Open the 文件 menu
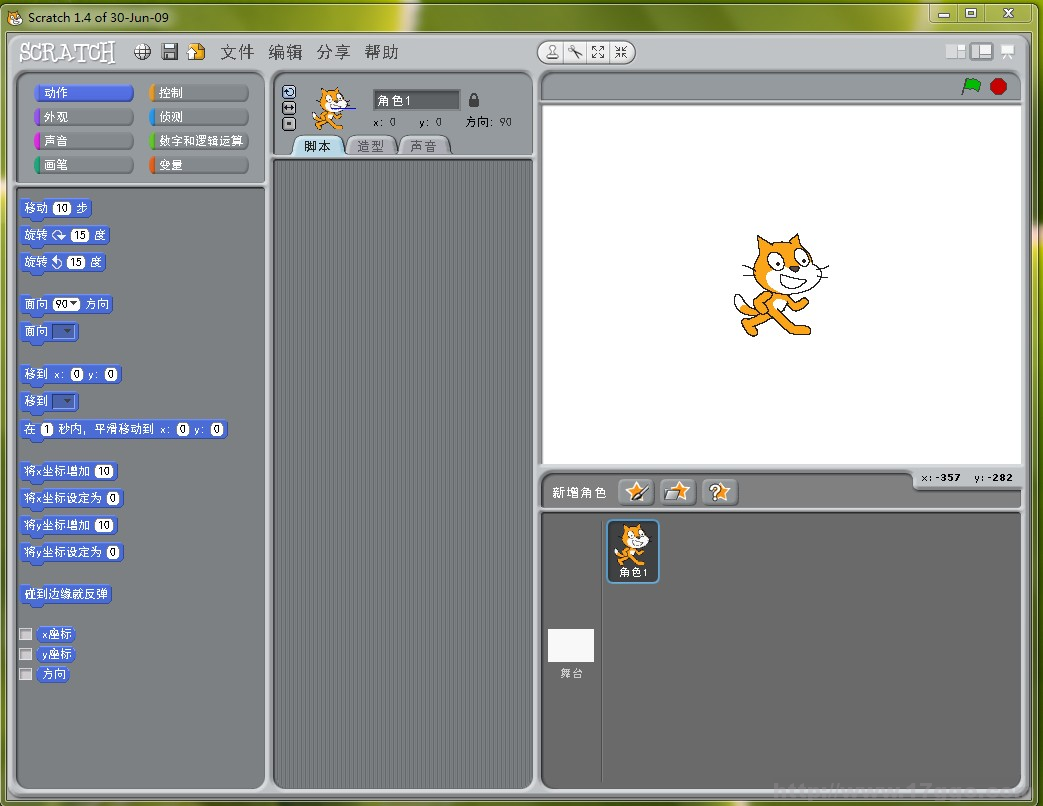This screenshot has height=806, width=1043. click(x=237, y=52)
